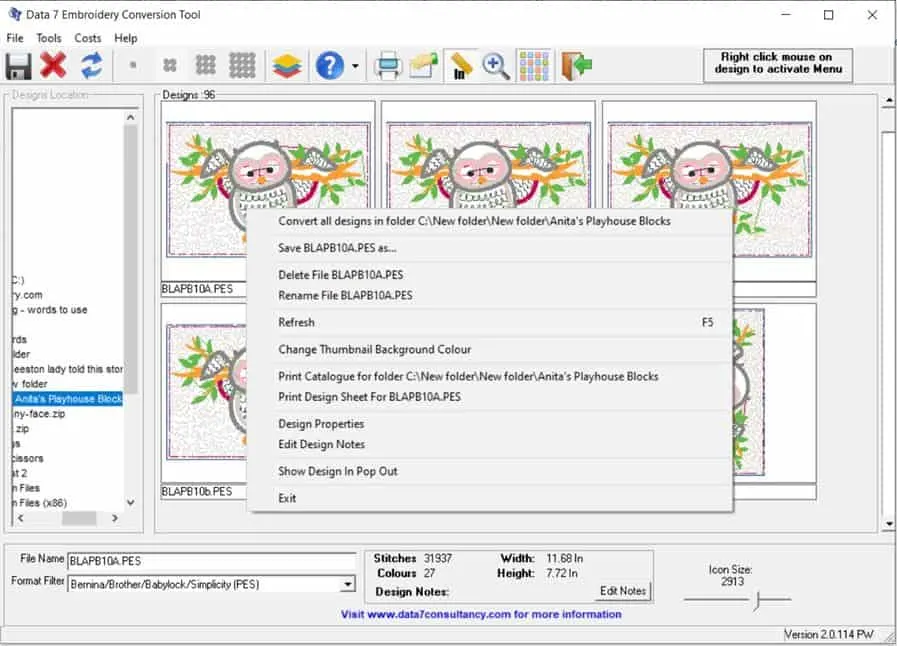Click the door exit icon in toolbar

[x=576, y=65]
